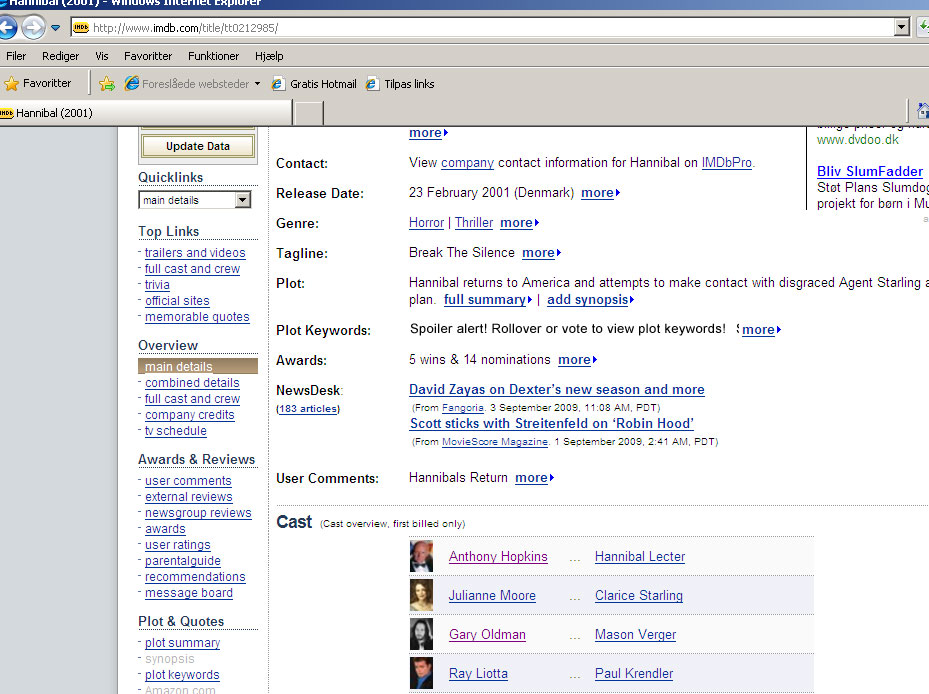Screen dimensions: 929x694
Task: Open the Quicklinks main details combo box
Action: (194, 200)
